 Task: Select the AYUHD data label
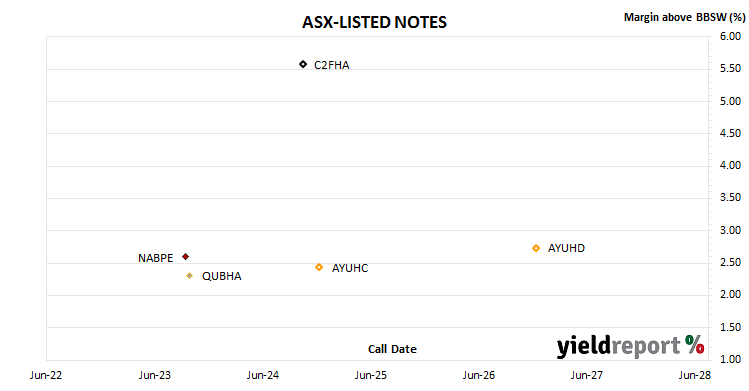coord(566,248)
